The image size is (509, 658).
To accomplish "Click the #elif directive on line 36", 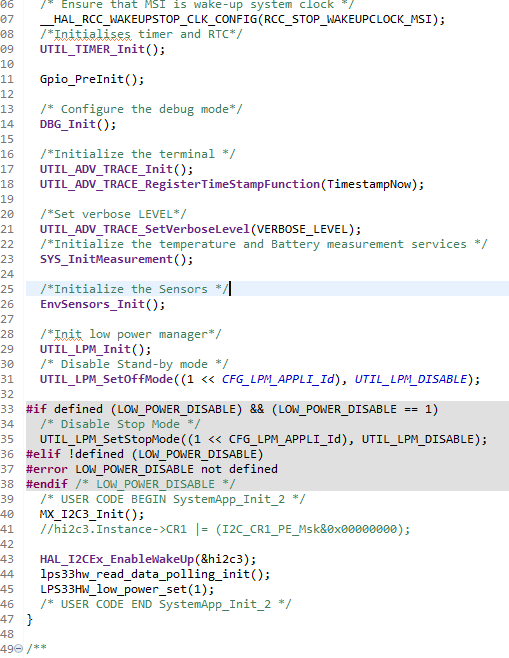I will pos(44,454).
